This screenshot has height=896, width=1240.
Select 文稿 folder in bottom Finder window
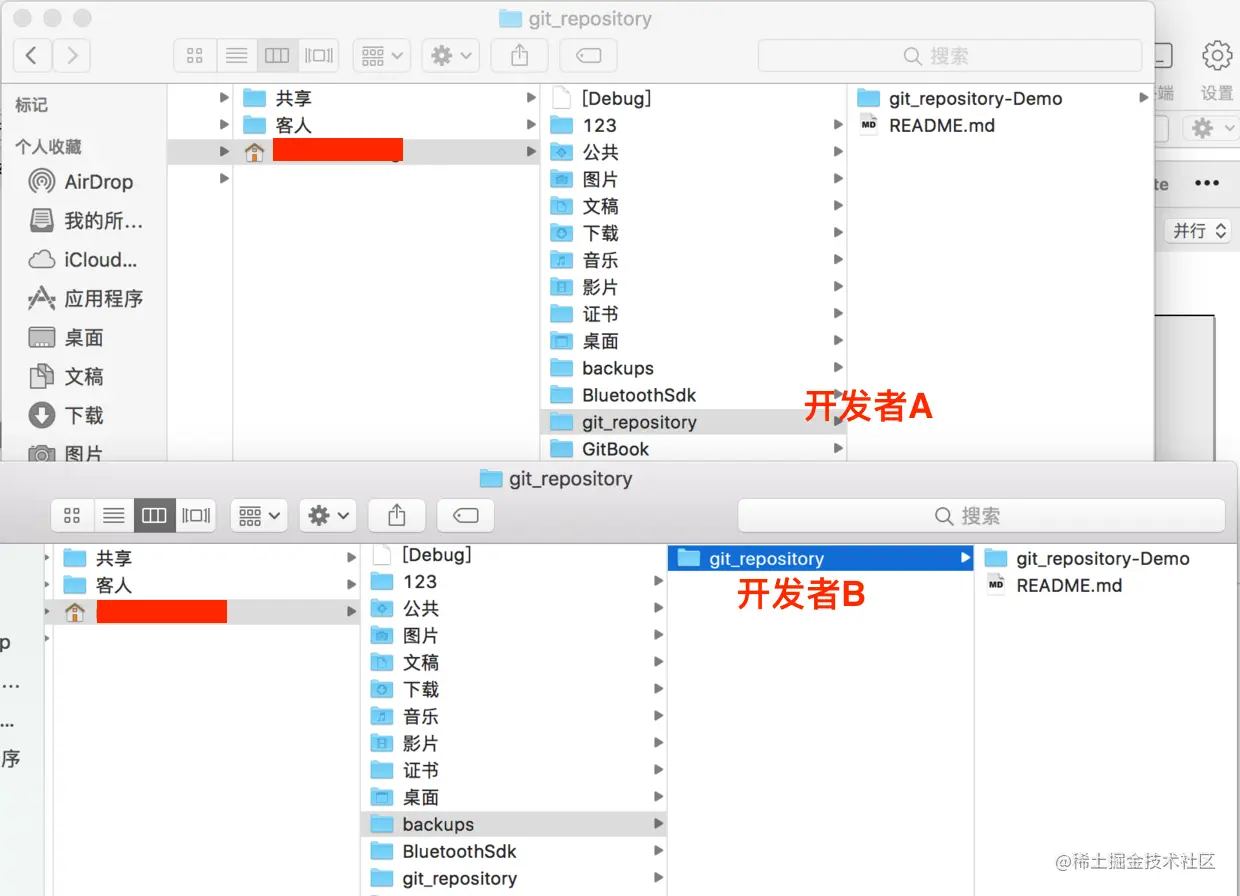[x=513, y=662]
